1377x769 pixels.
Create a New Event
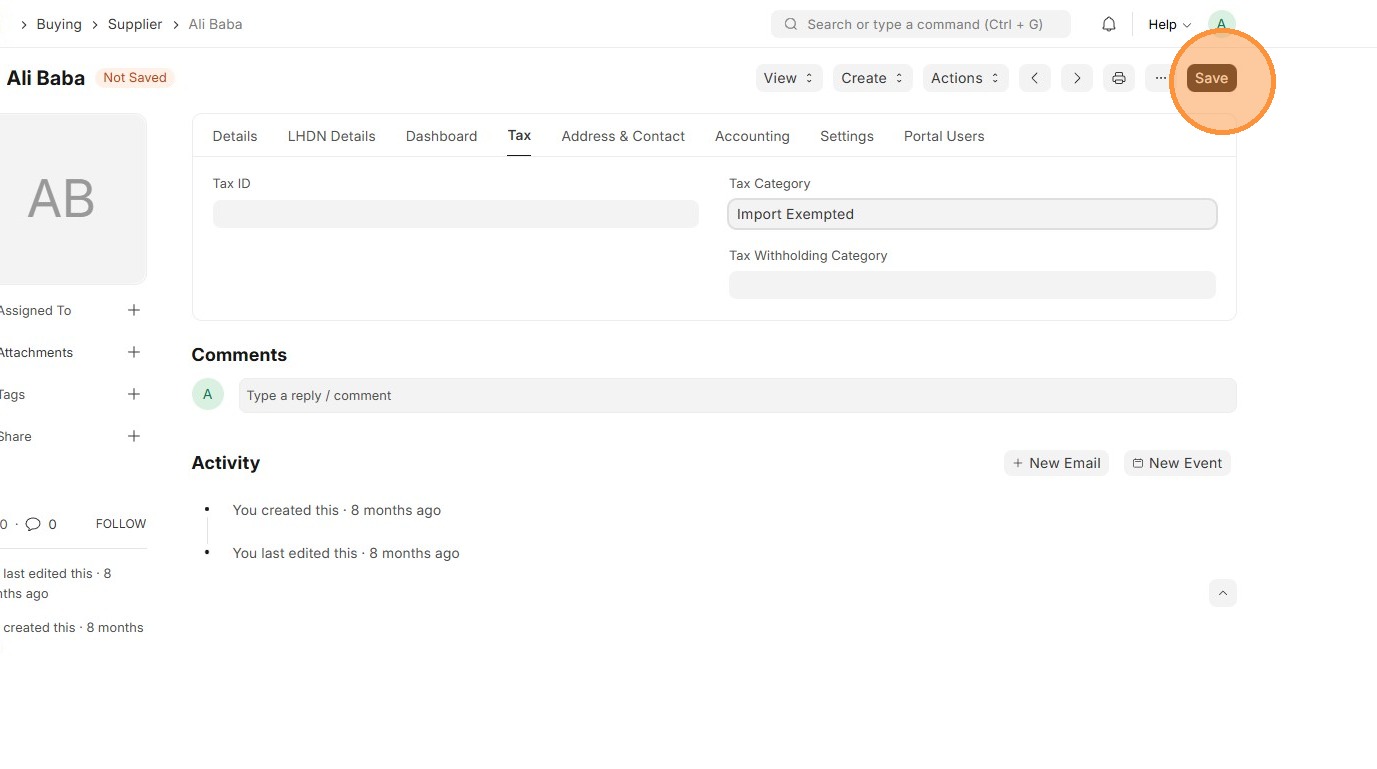(x=1177, y=463)
